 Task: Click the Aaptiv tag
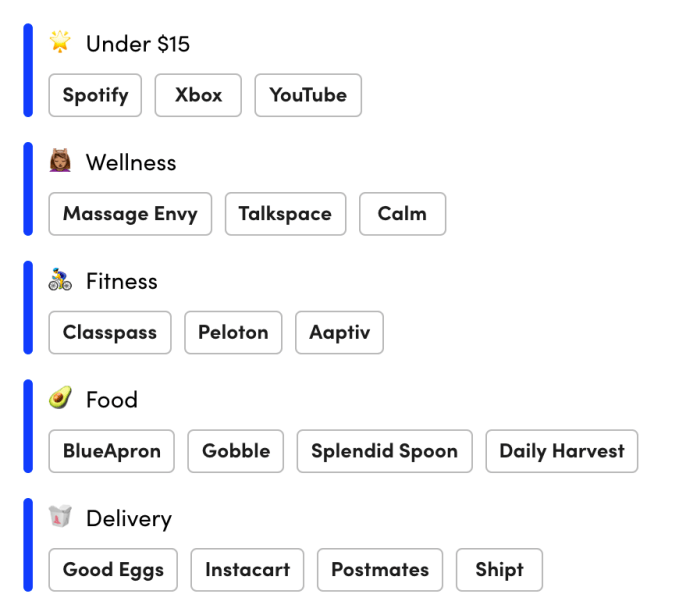(339, 333)
